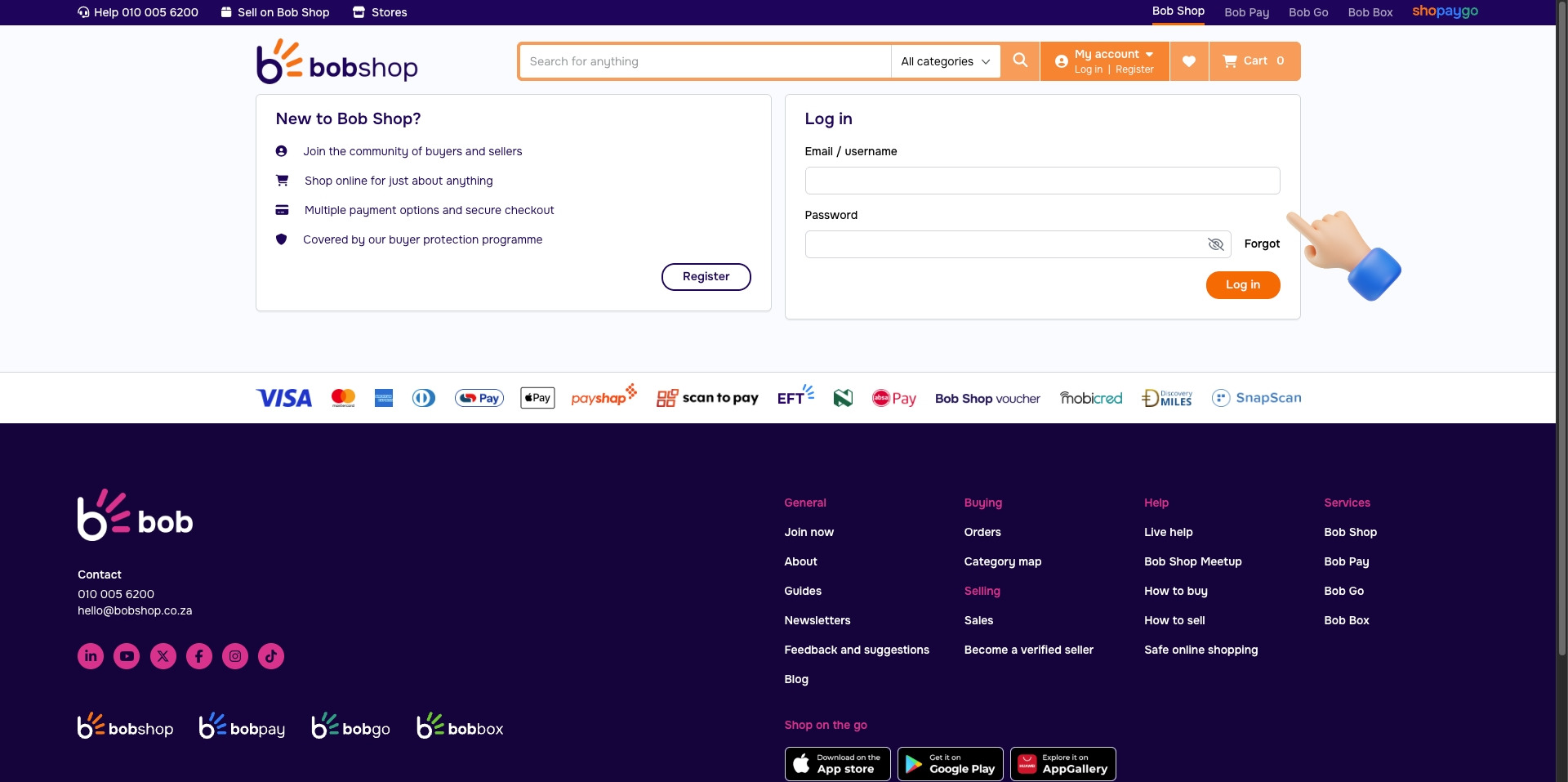Open Sell on Bob Shop link

point(275,12)
